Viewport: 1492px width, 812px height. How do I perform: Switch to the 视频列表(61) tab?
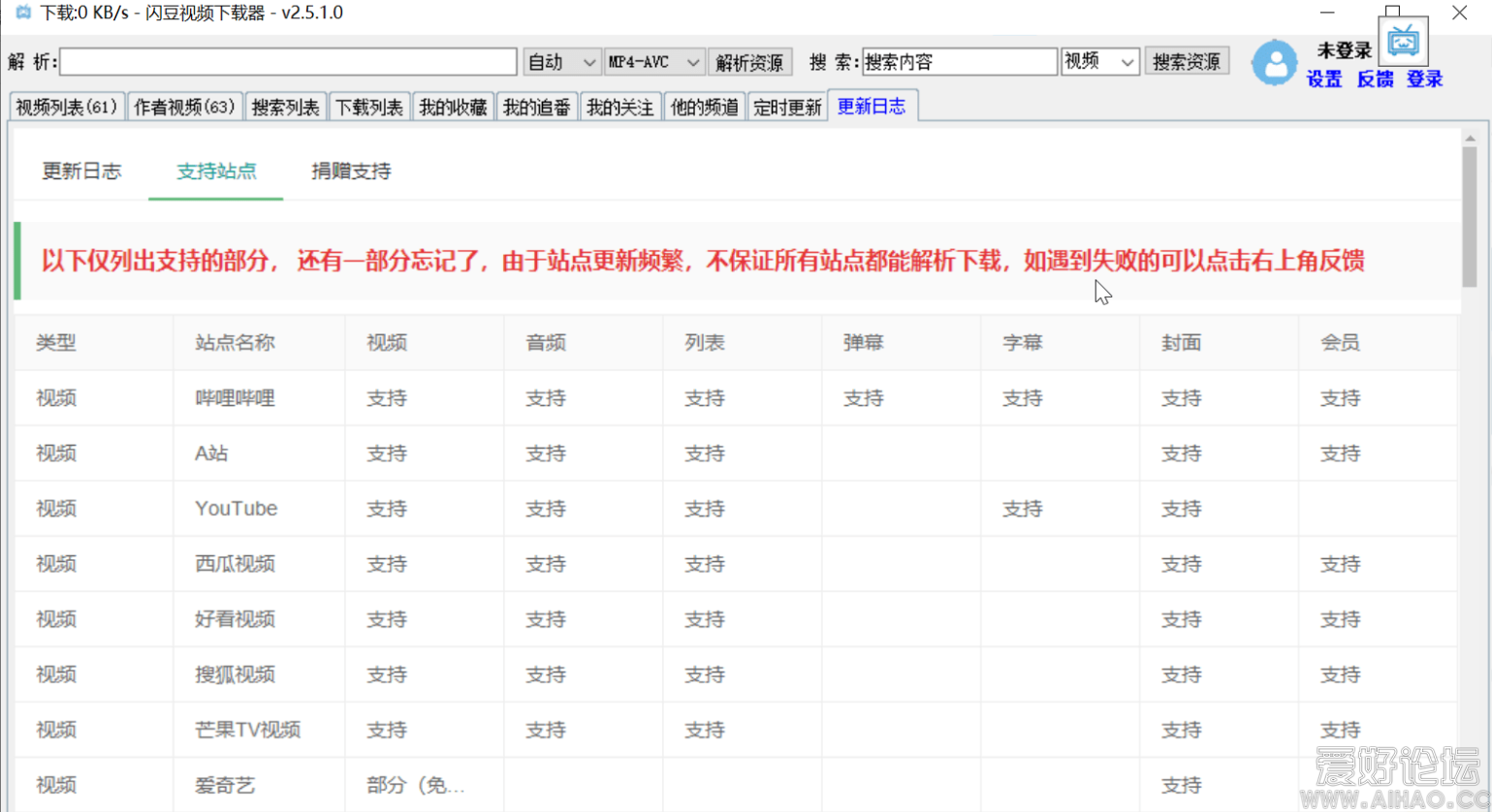coord(65,107)
